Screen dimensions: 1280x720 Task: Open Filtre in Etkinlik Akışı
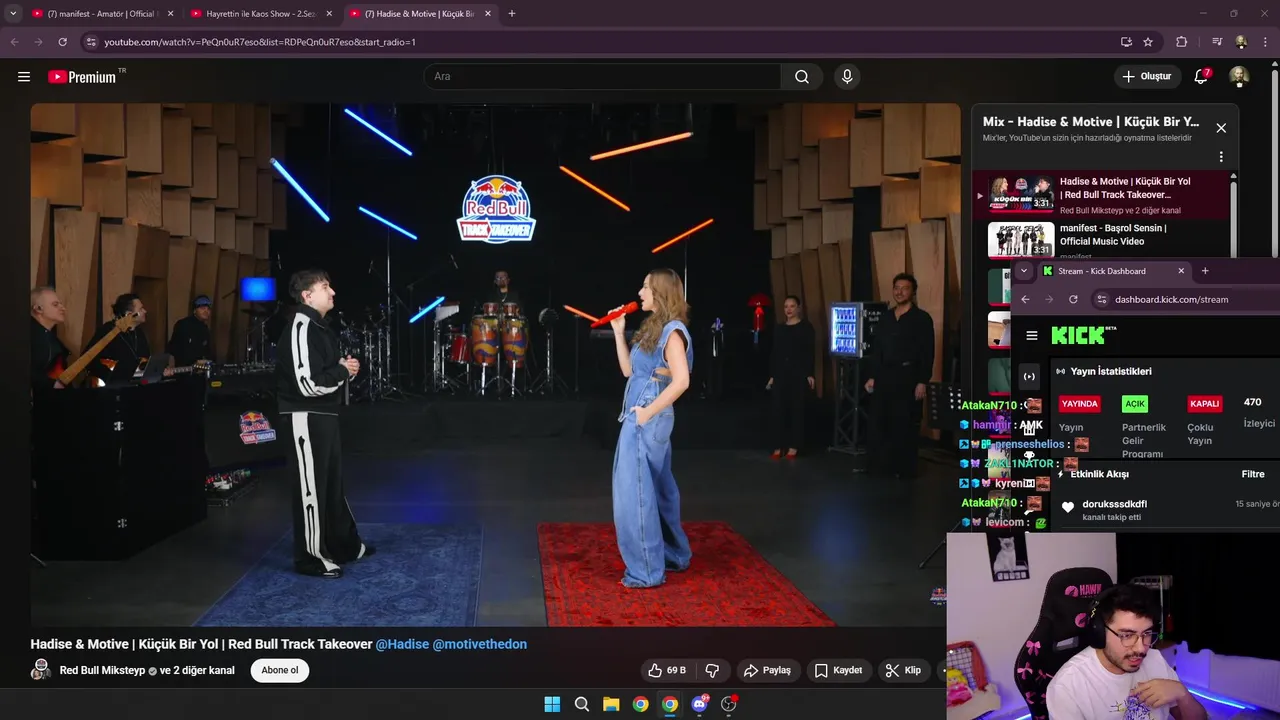[x=1253, y=474]
